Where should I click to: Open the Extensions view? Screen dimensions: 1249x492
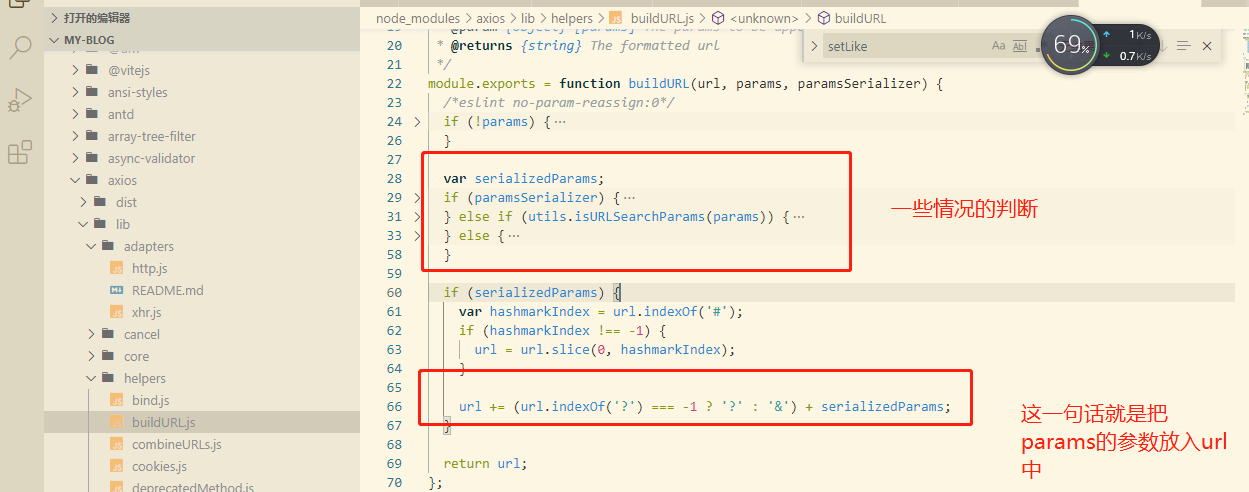(x=20, y=152)
